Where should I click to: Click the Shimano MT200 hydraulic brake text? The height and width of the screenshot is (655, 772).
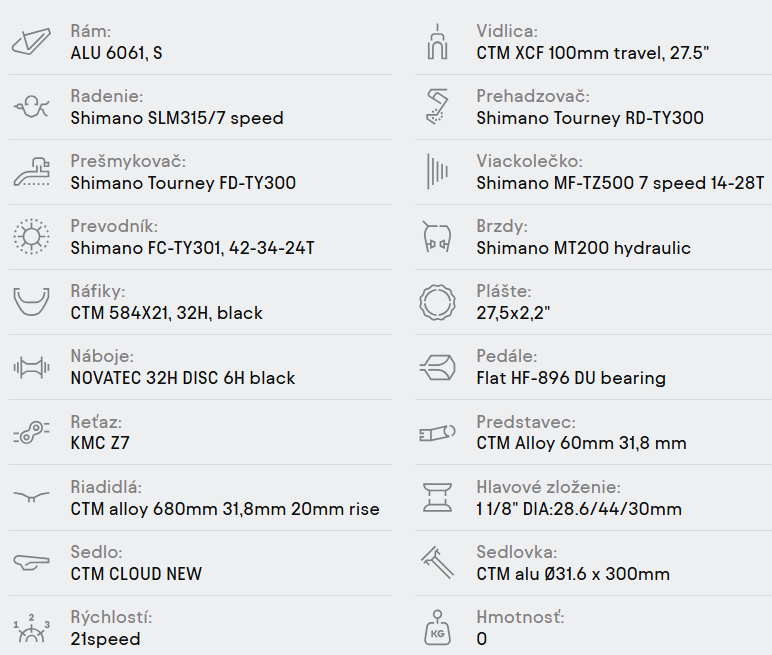coord(583,248)
